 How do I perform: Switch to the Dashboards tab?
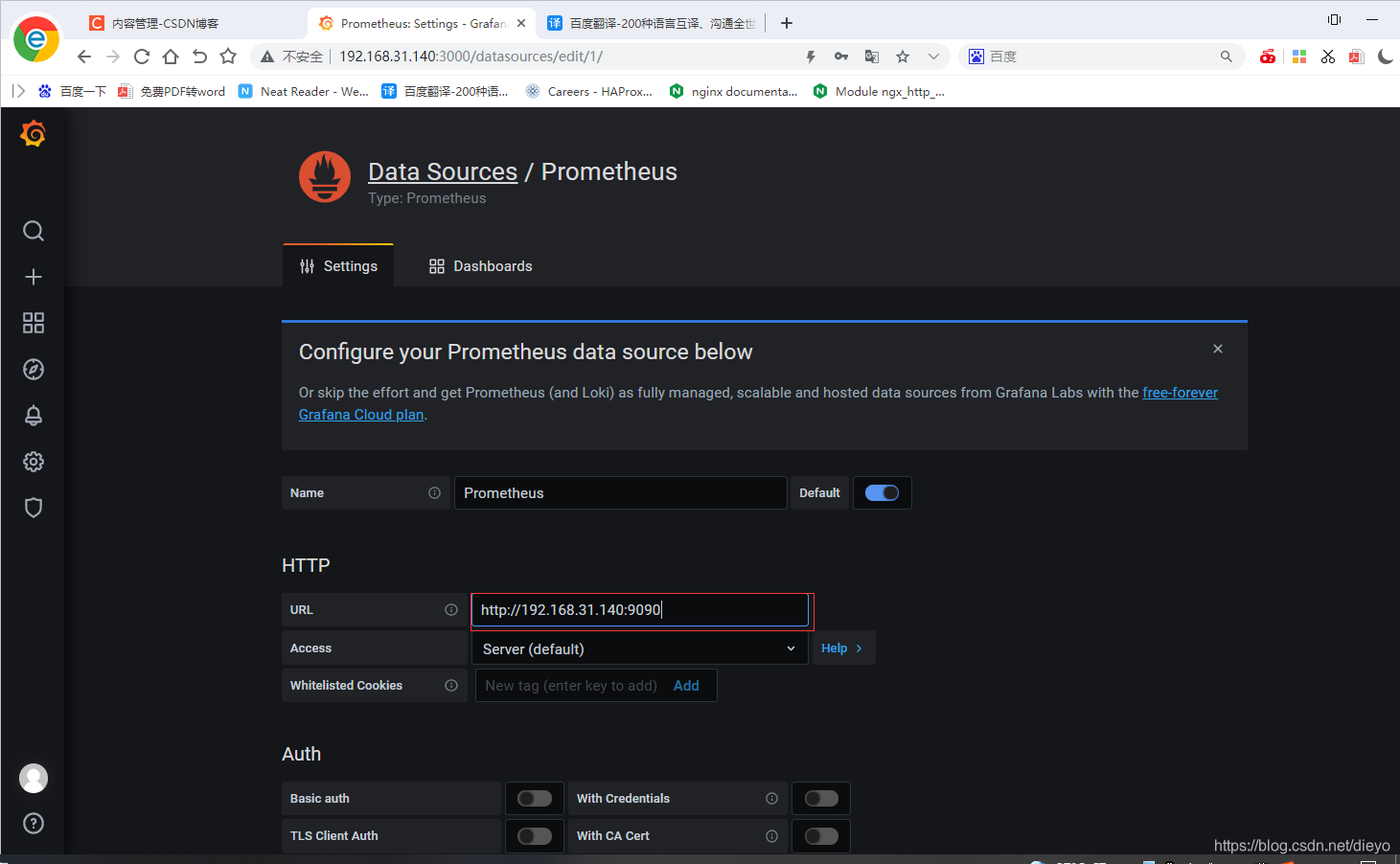coord(480,266)
